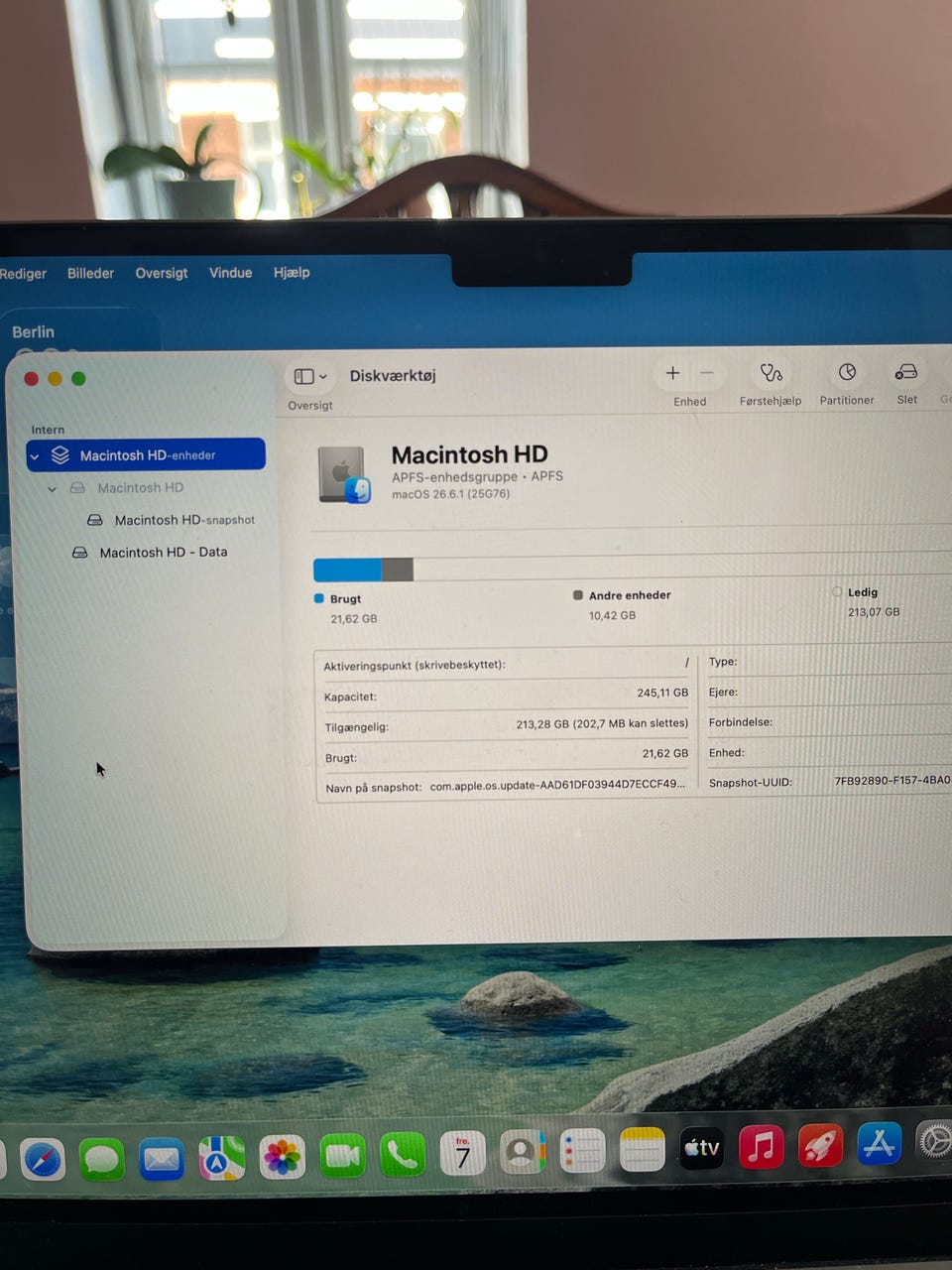Open FaceTime from the Dock

pos(343,1156)
